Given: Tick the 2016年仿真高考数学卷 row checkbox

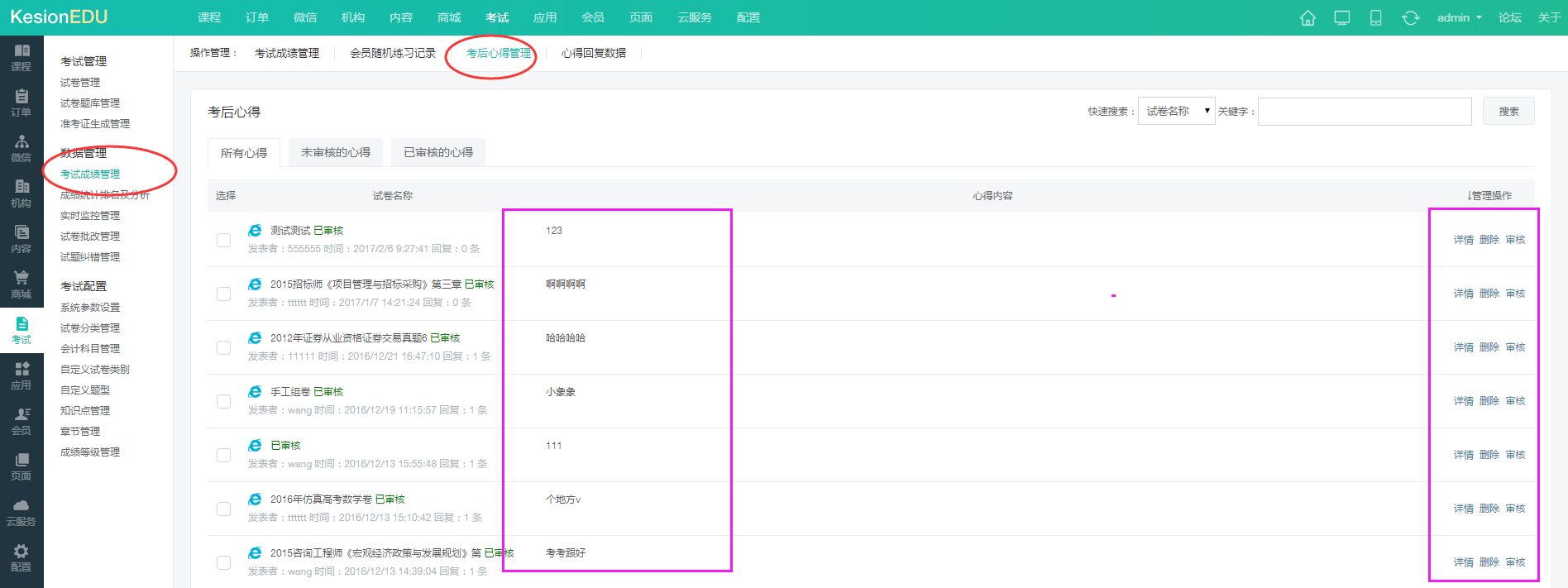Looking at the screenshot, I should tap(223, 509).
